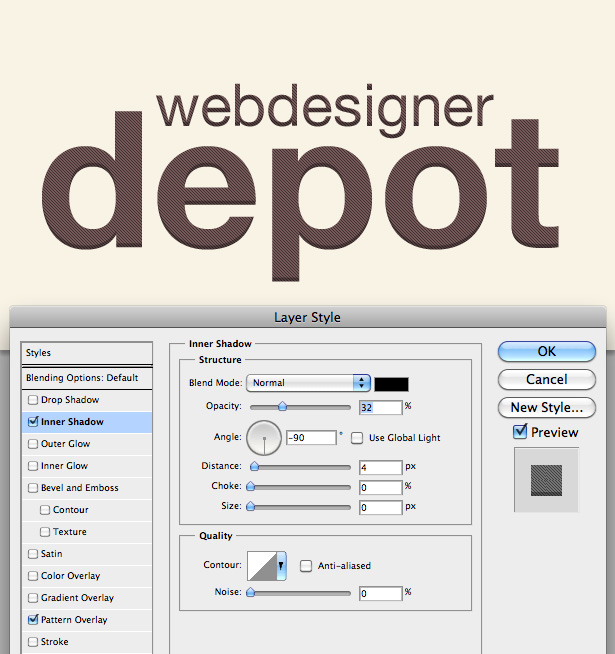Enable the Gradient Overlay checkbox
The image size is (615, 654).
coord(33,598)
